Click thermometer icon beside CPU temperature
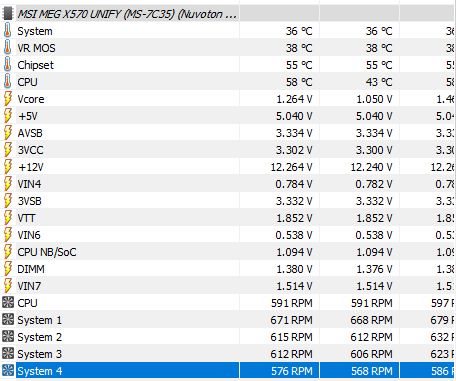This screenshot has height=381, width=456. (x=7, y=82)
